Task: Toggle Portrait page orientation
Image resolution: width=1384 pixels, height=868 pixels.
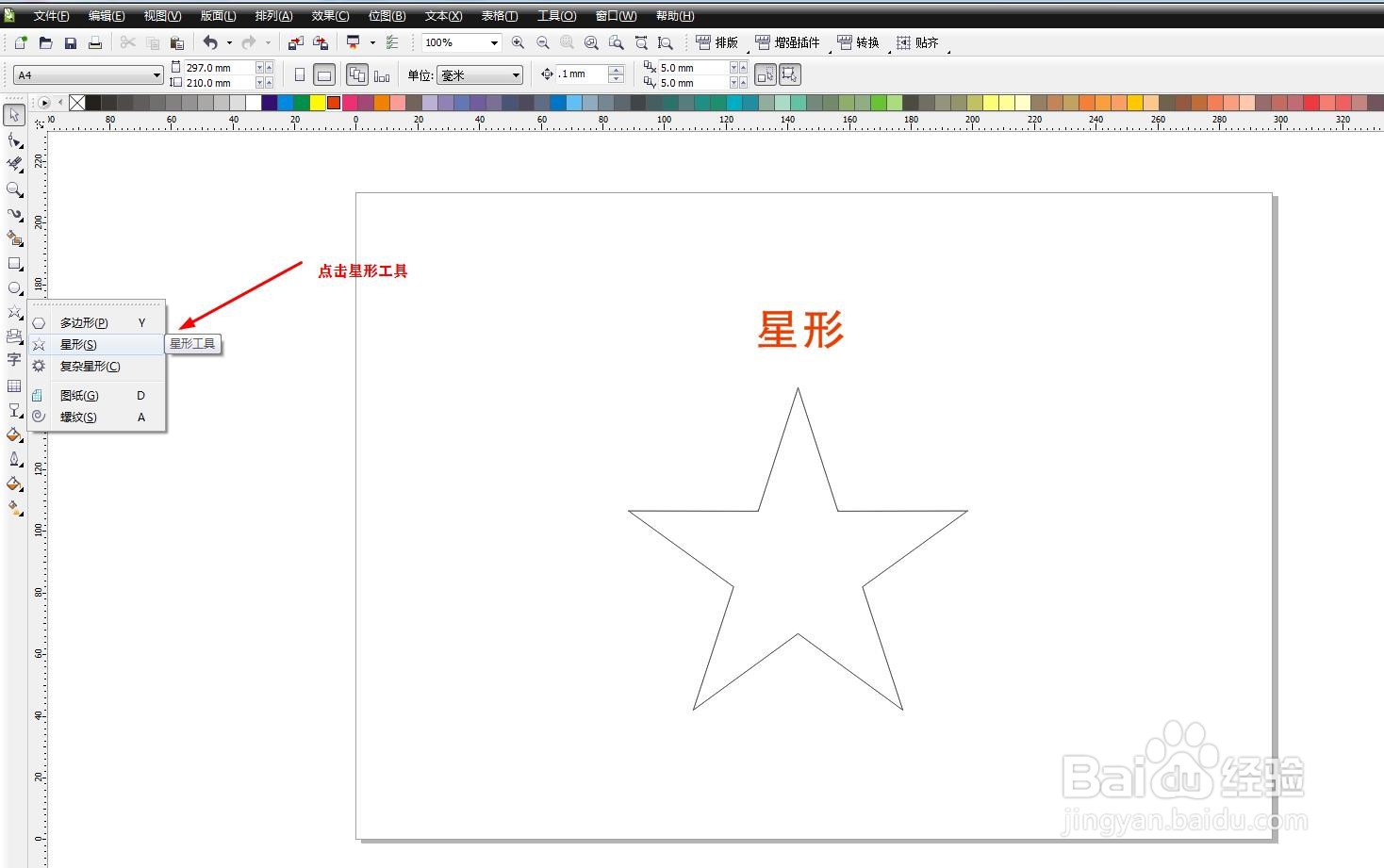Action: point(300,74)
